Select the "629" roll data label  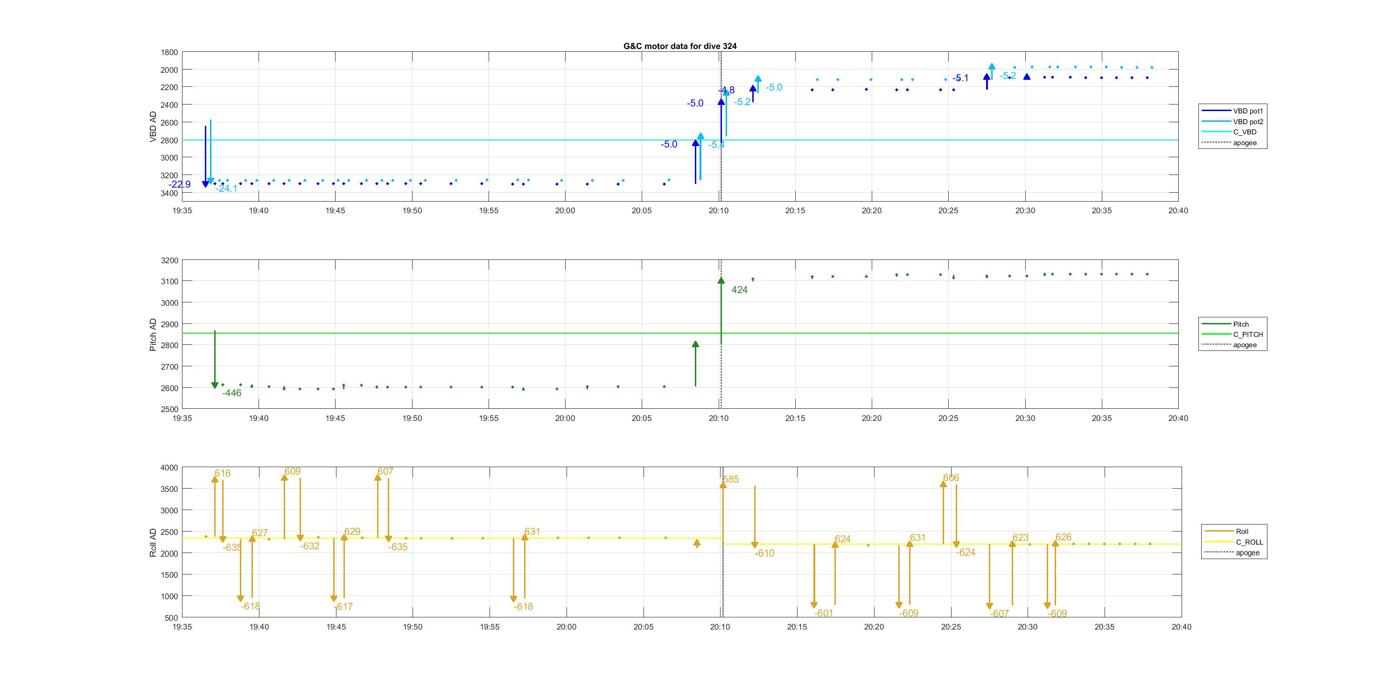click(352, 532)
